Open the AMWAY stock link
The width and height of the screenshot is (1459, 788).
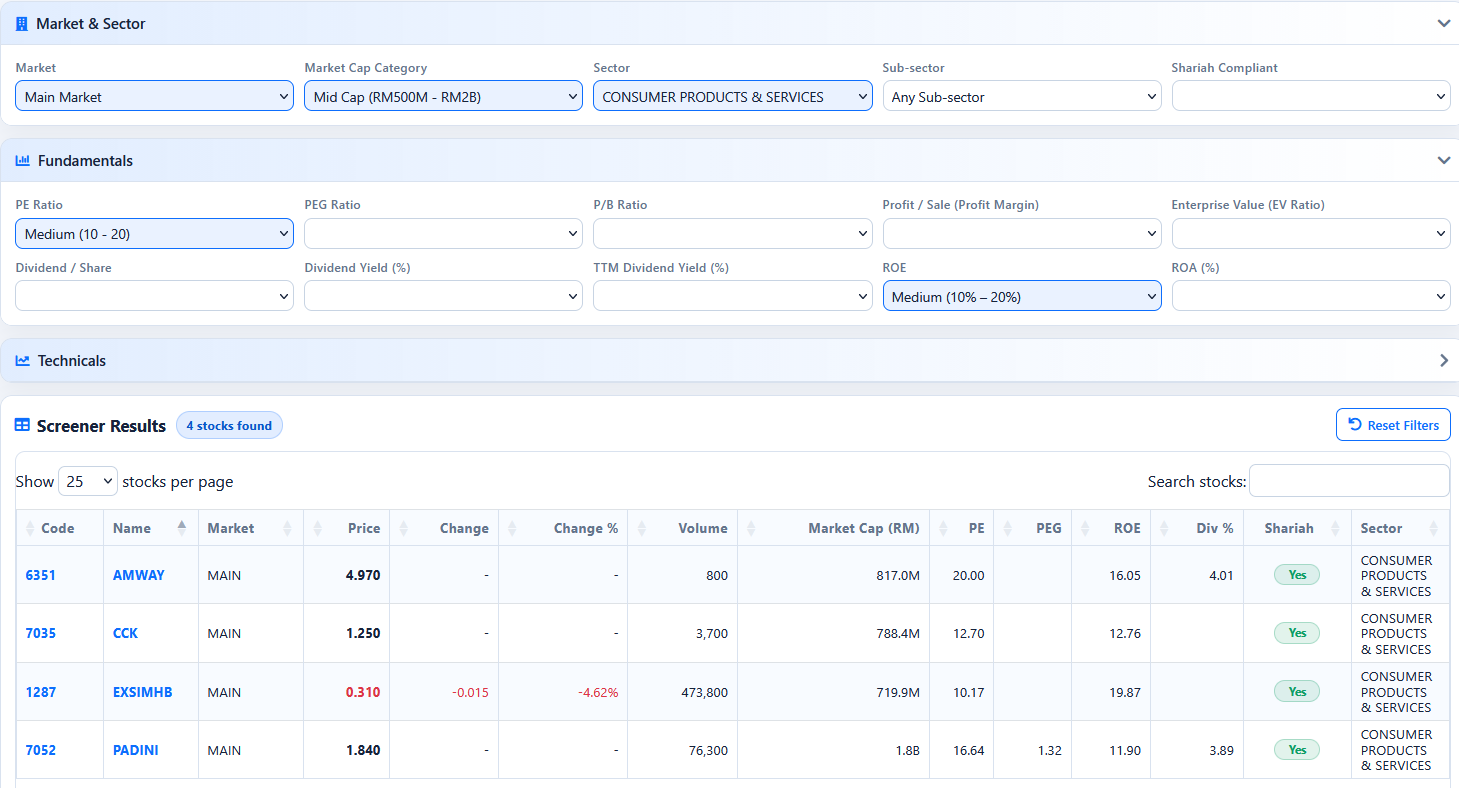tap(138, 574)
